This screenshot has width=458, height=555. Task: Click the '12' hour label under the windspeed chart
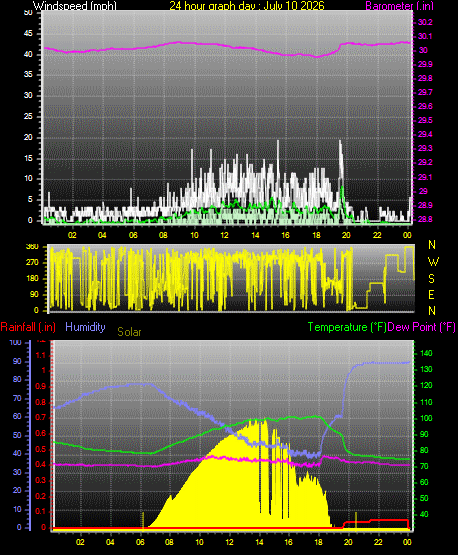(224, 235)
